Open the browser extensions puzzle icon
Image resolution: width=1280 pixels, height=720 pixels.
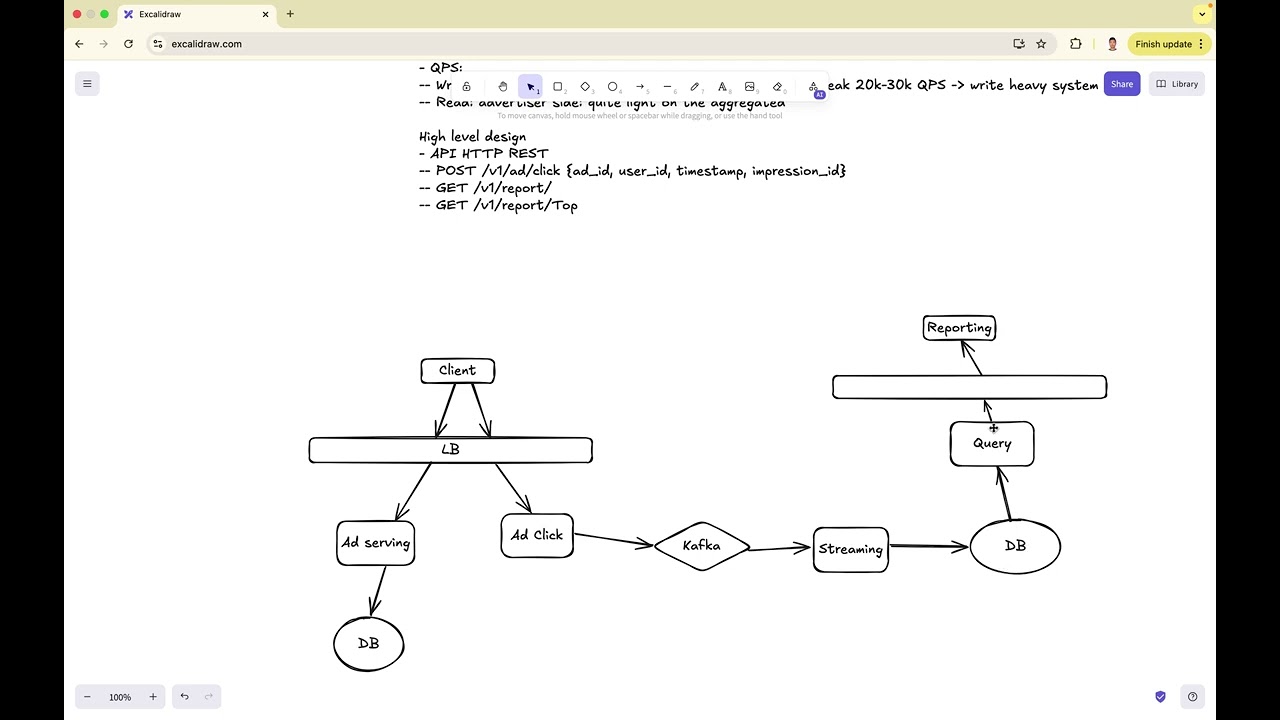(1076, 44)
